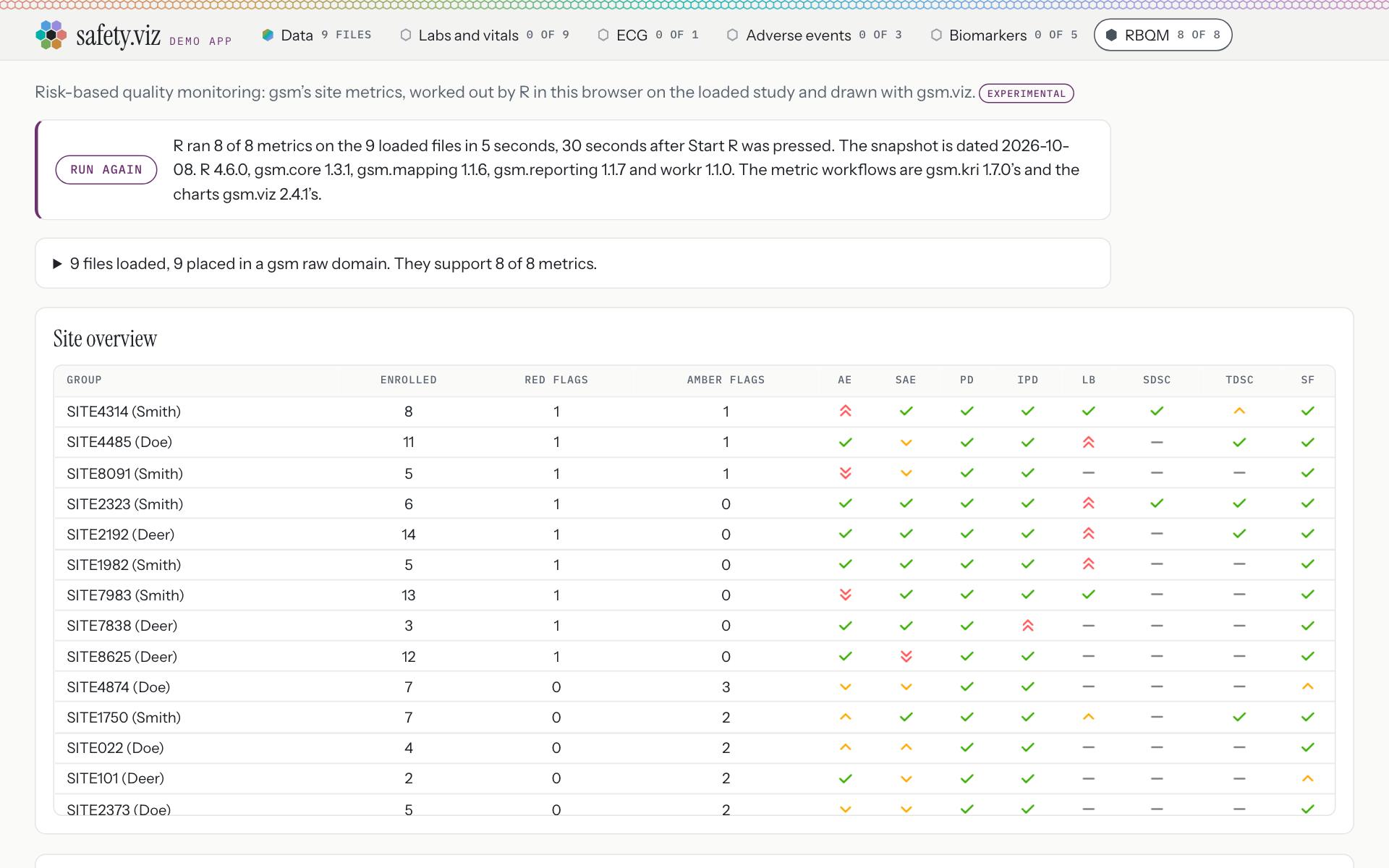1389x868 pixels.
Task: Click the TDSC column header
Action: (x=1239, y=380)
